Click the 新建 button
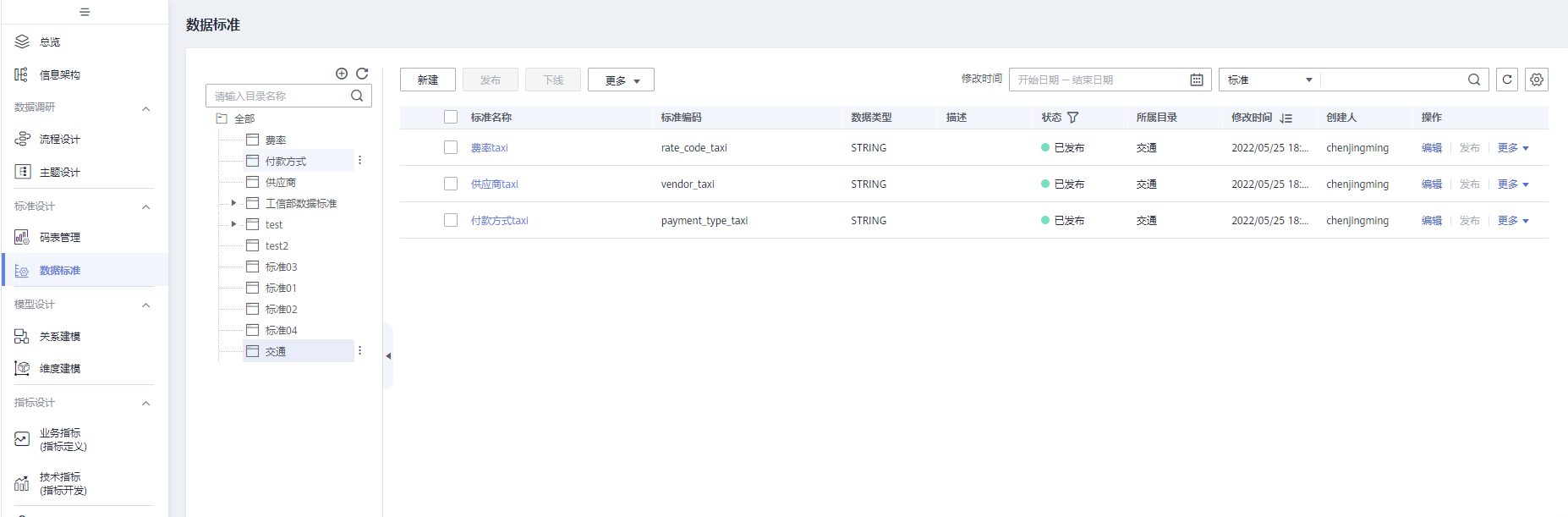The height and width of the screenshot is (517, 1568). tap(428, 80)
